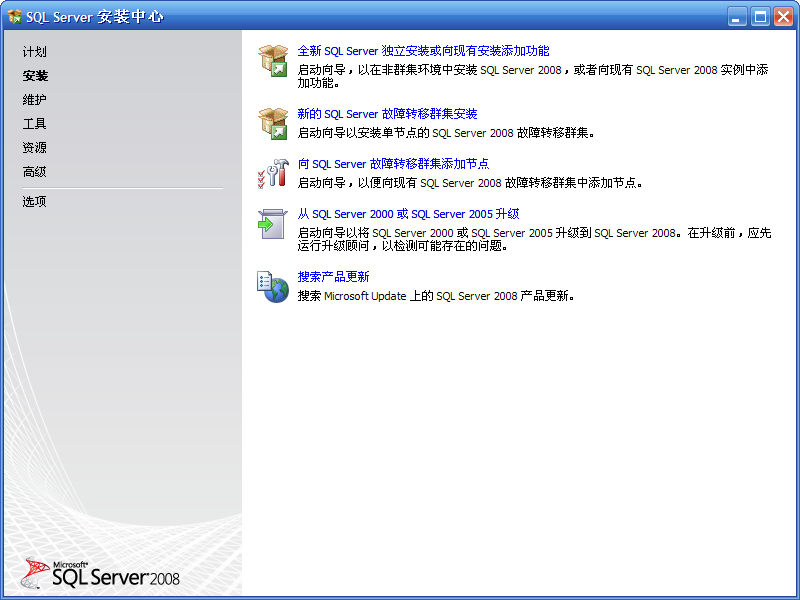Screen dimensions: 800x600
Task: Choose 高级 from the sidebar
Action: click(35, 172)
